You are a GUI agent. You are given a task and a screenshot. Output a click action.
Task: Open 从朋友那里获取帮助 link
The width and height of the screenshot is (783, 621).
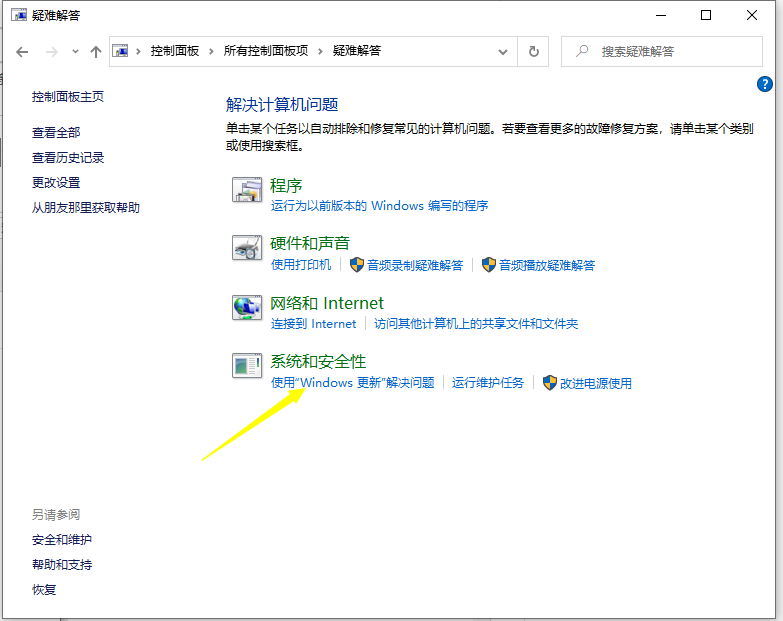point(86,208)
